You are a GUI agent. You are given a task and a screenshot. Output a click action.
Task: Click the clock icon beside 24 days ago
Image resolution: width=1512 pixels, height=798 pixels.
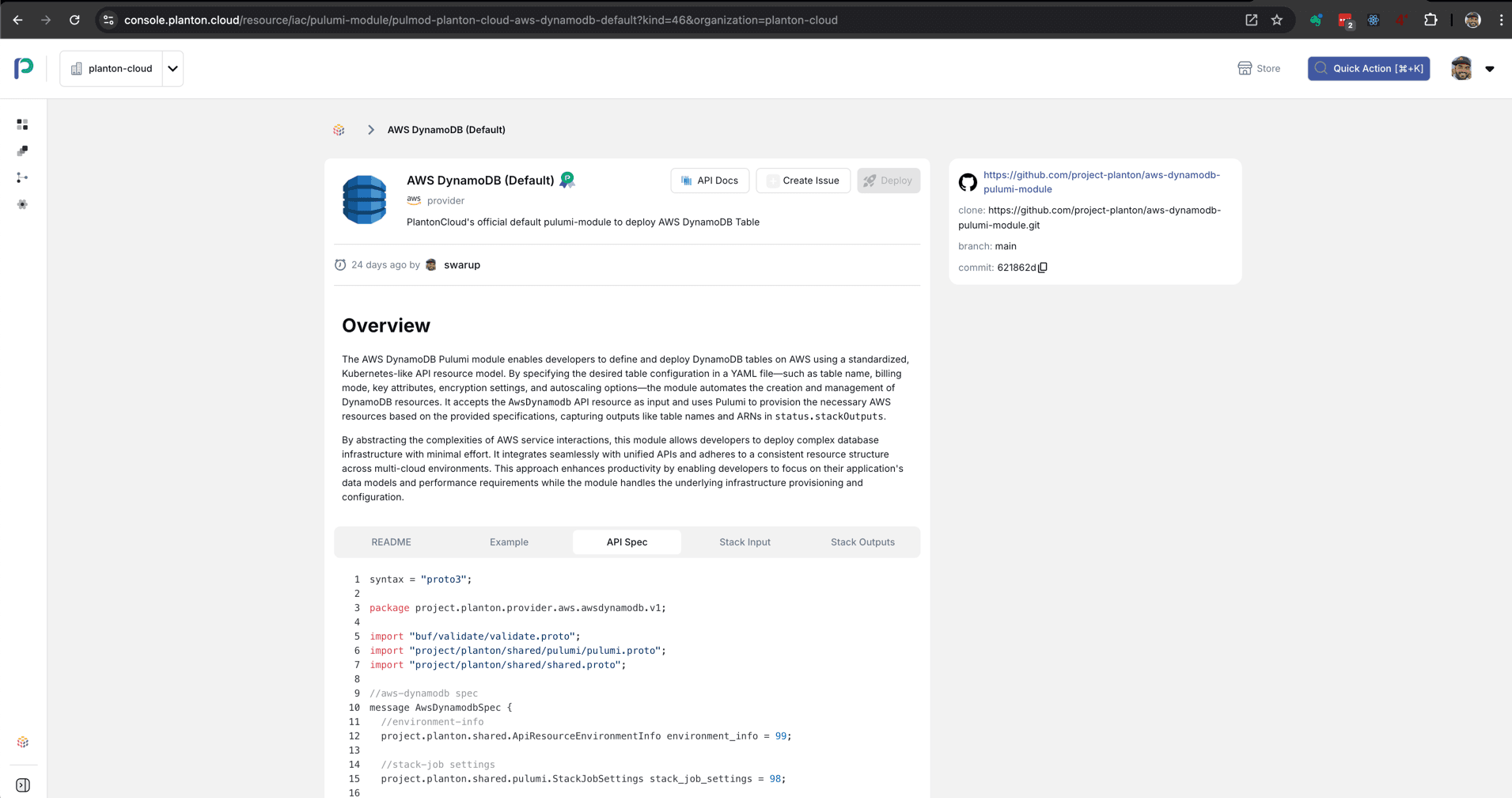click(340, 265)
